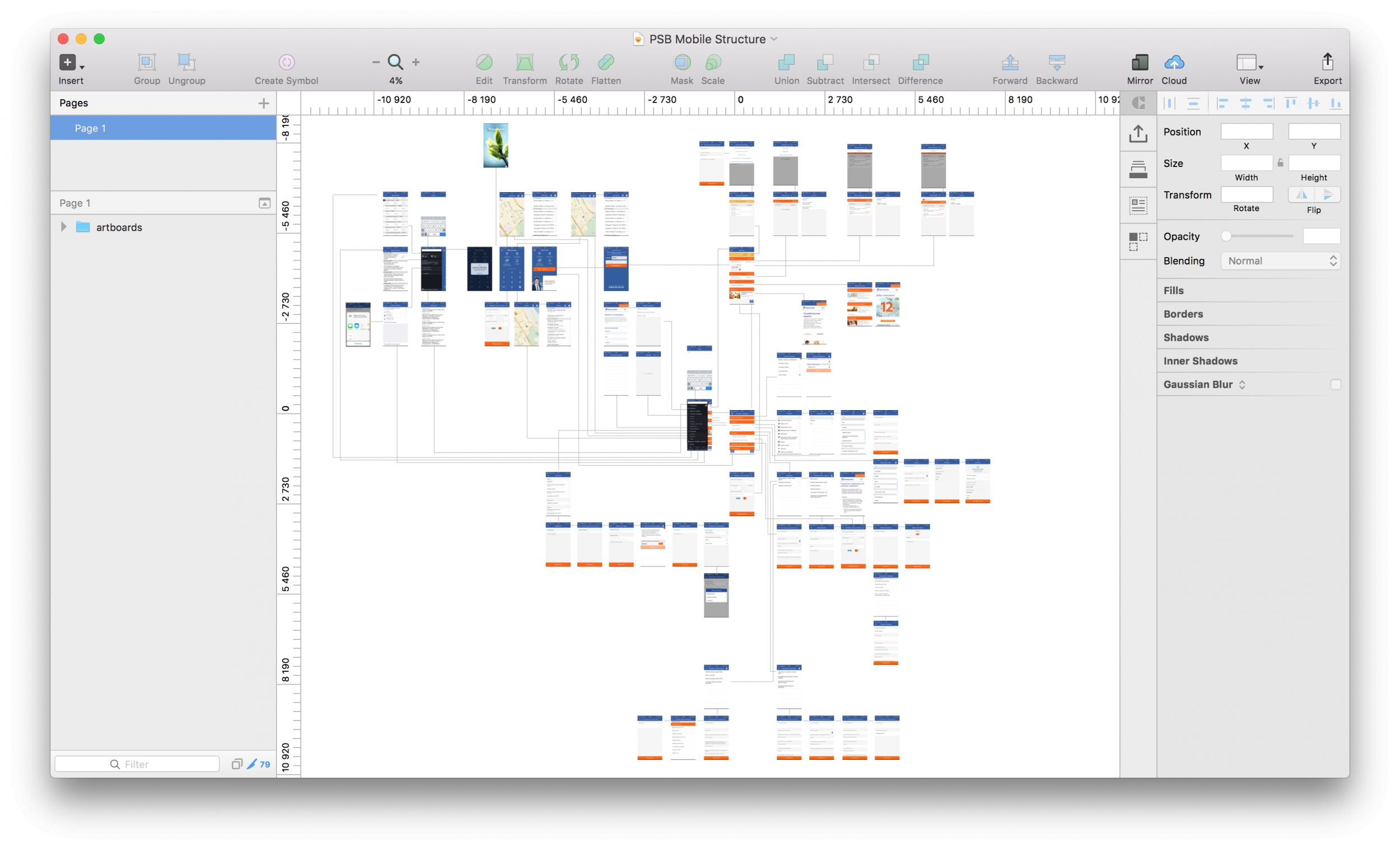1400x850 pixels.
Task: Add a new page
Action: point(263,103)
